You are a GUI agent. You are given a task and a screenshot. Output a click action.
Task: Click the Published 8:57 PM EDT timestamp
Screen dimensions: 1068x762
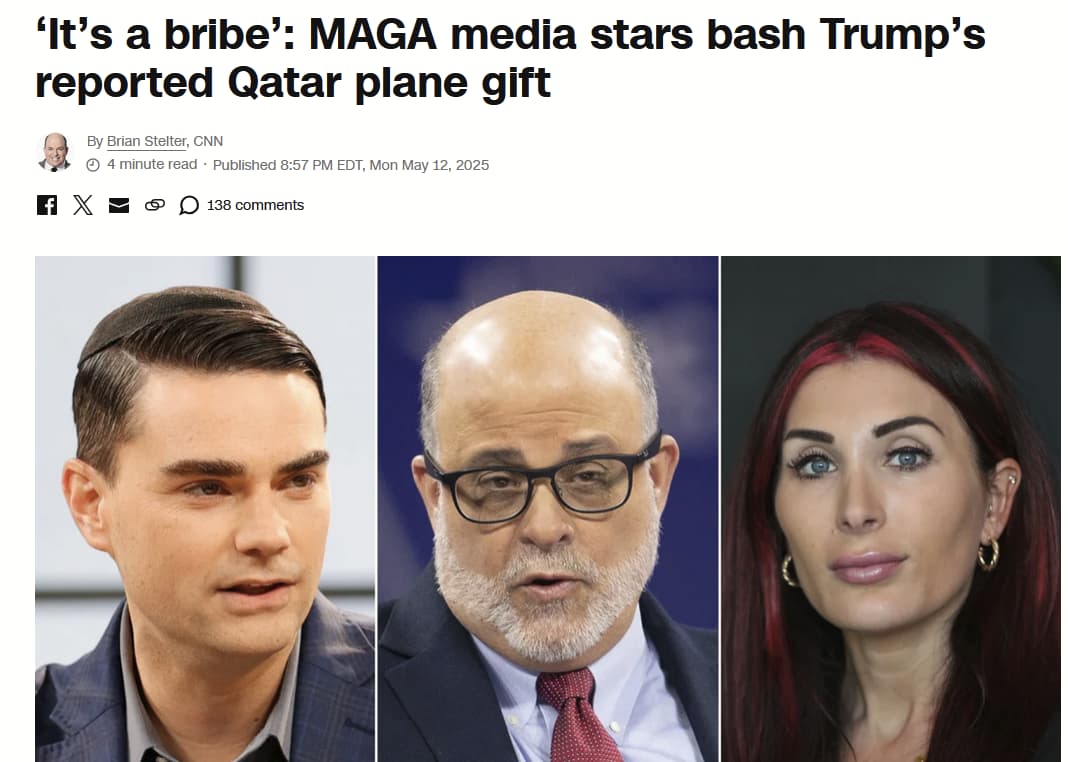pyautogui.click(x=351, y=165)
